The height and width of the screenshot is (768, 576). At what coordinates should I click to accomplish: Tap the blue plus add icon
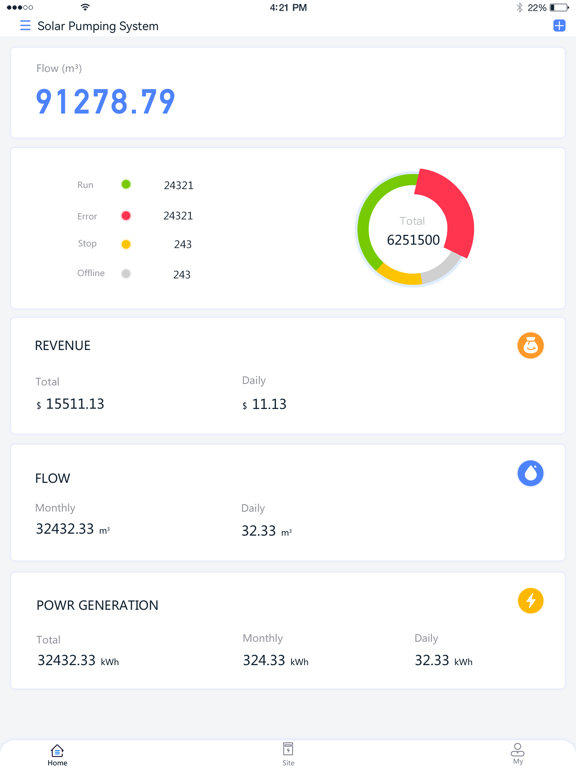(559, 26)
